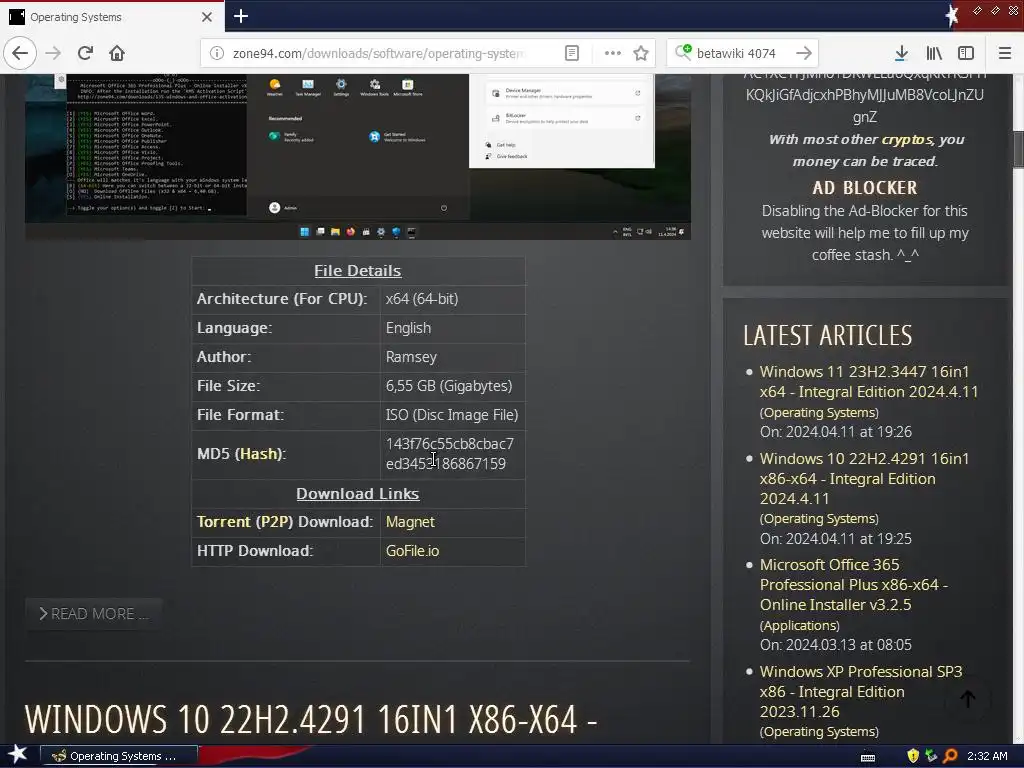Click the back-to-top arrow button
1024x768 pixels.
click(x=968, y=699)
